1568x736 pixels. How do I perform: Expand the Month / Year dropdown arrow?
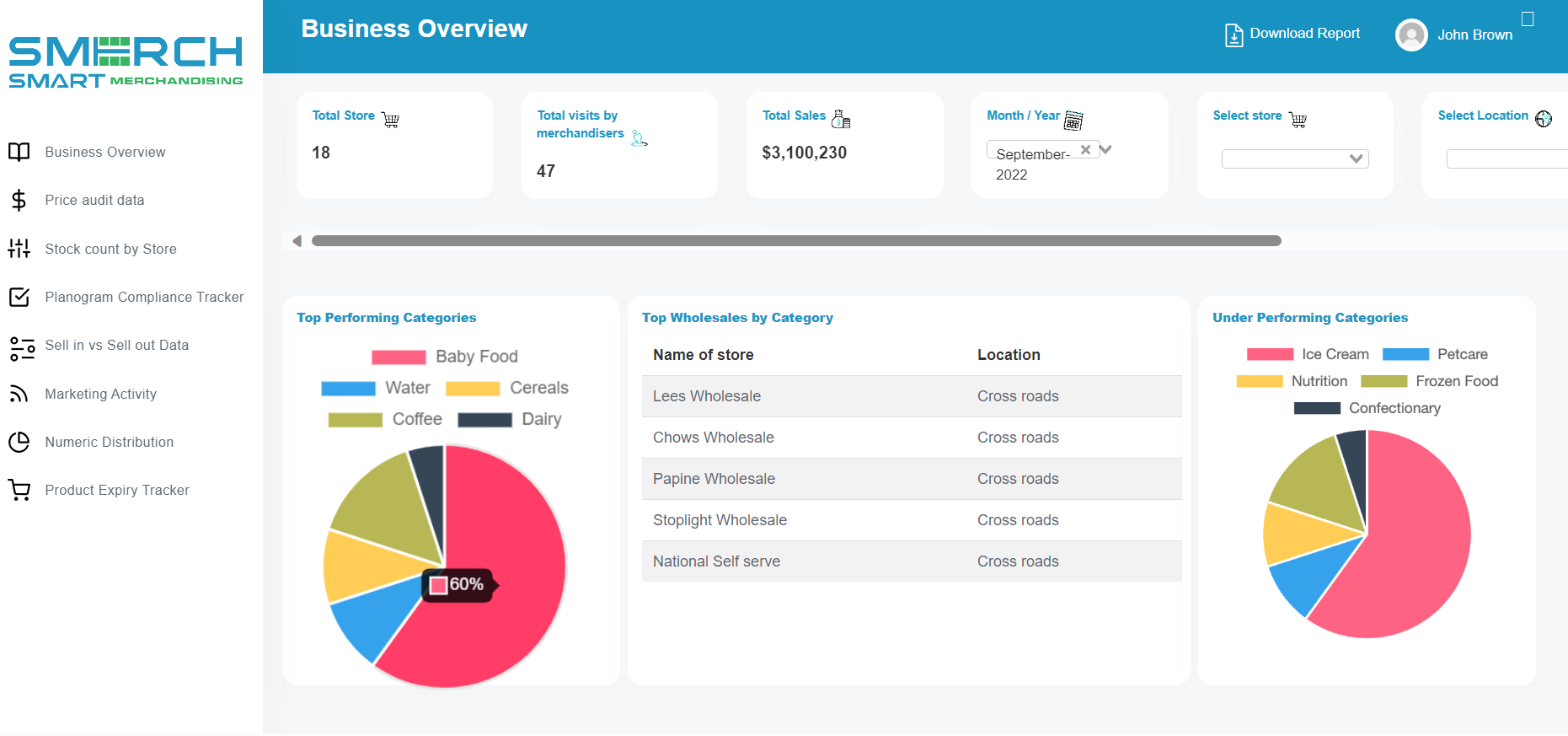[x=1106, y=150]
